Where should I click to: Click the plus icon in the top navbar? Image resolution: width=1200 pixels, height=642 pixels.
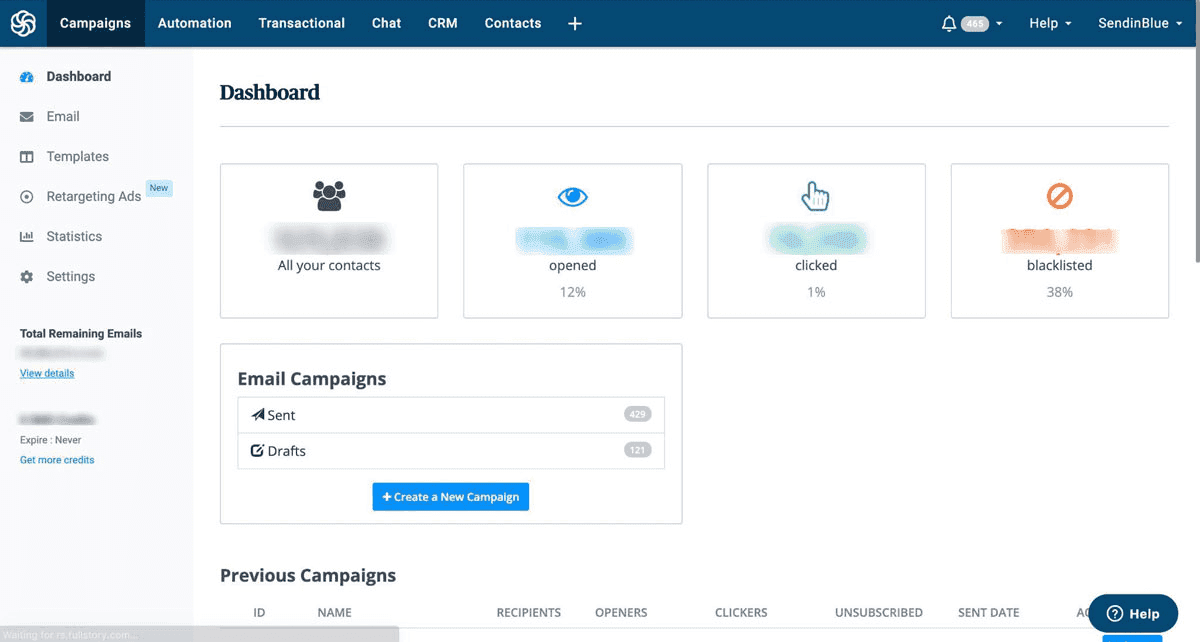[x=574, y=22]
